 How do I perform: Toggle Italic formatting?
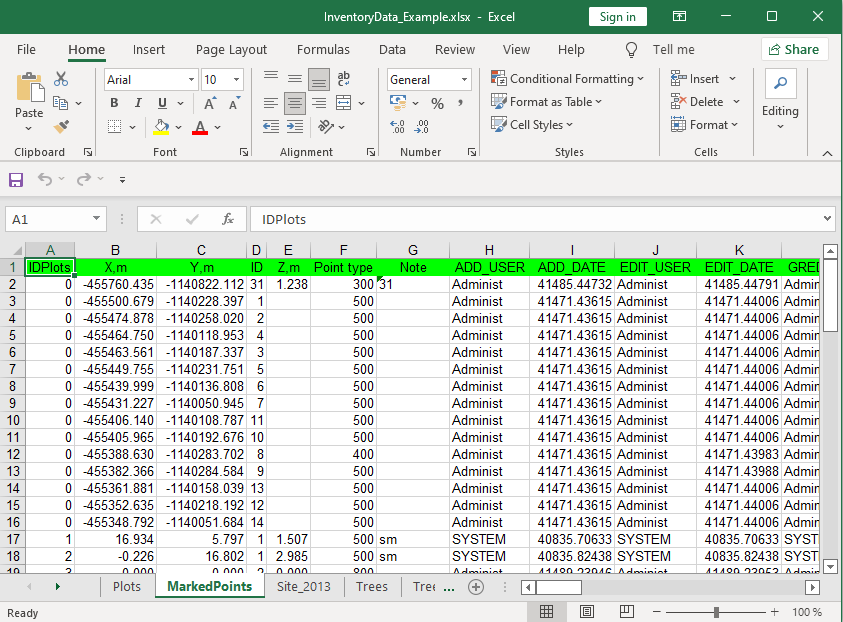(x=138, y=104)
